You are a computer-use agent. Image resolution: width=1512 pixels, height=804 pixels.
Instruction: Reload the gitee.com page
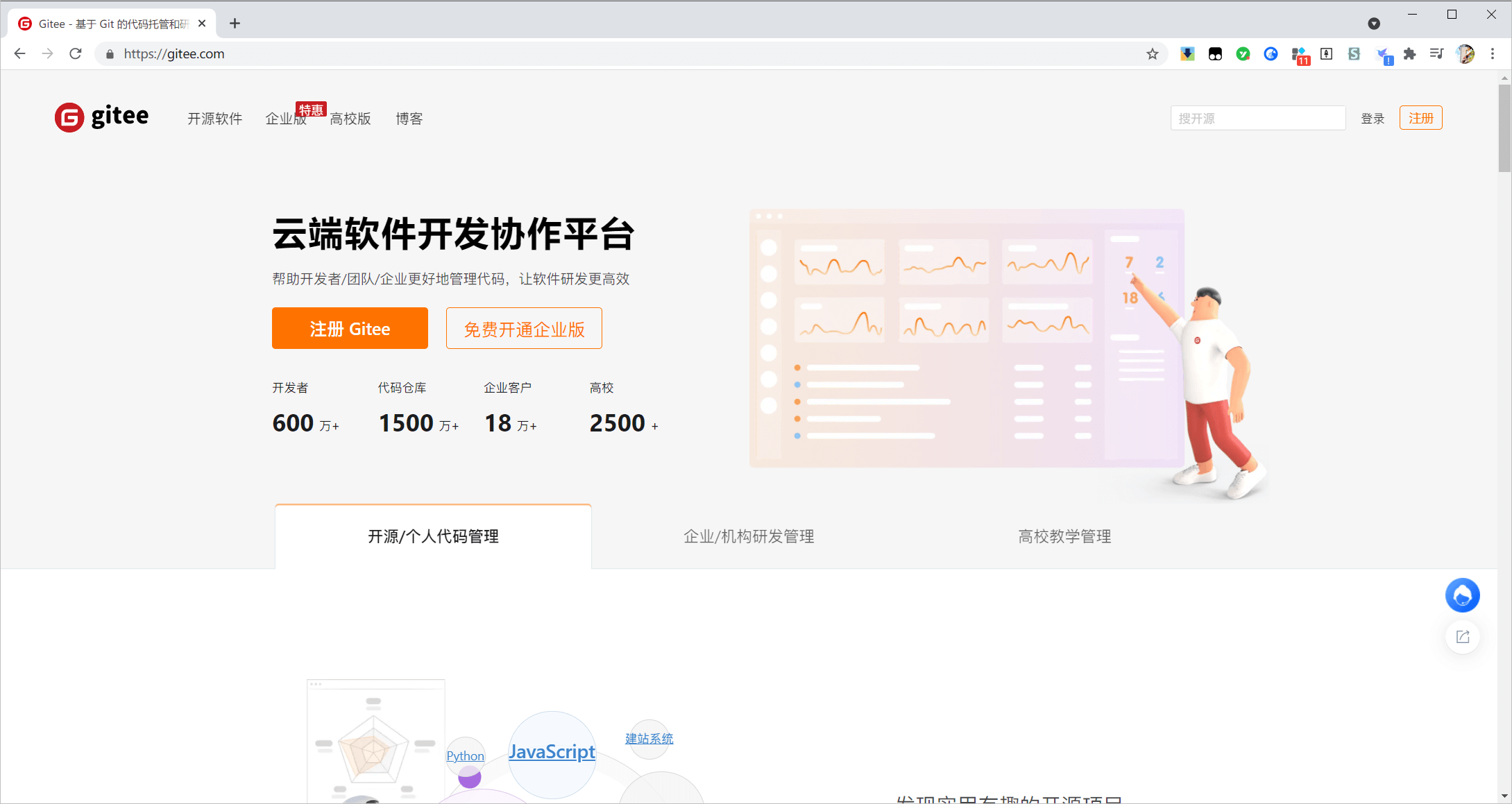76,54
